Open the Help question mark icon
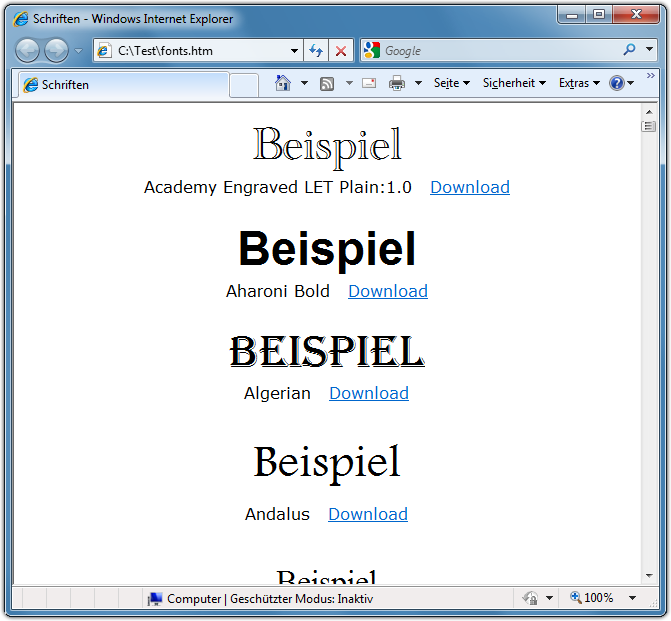671x621 pixels. click(617, 84)
